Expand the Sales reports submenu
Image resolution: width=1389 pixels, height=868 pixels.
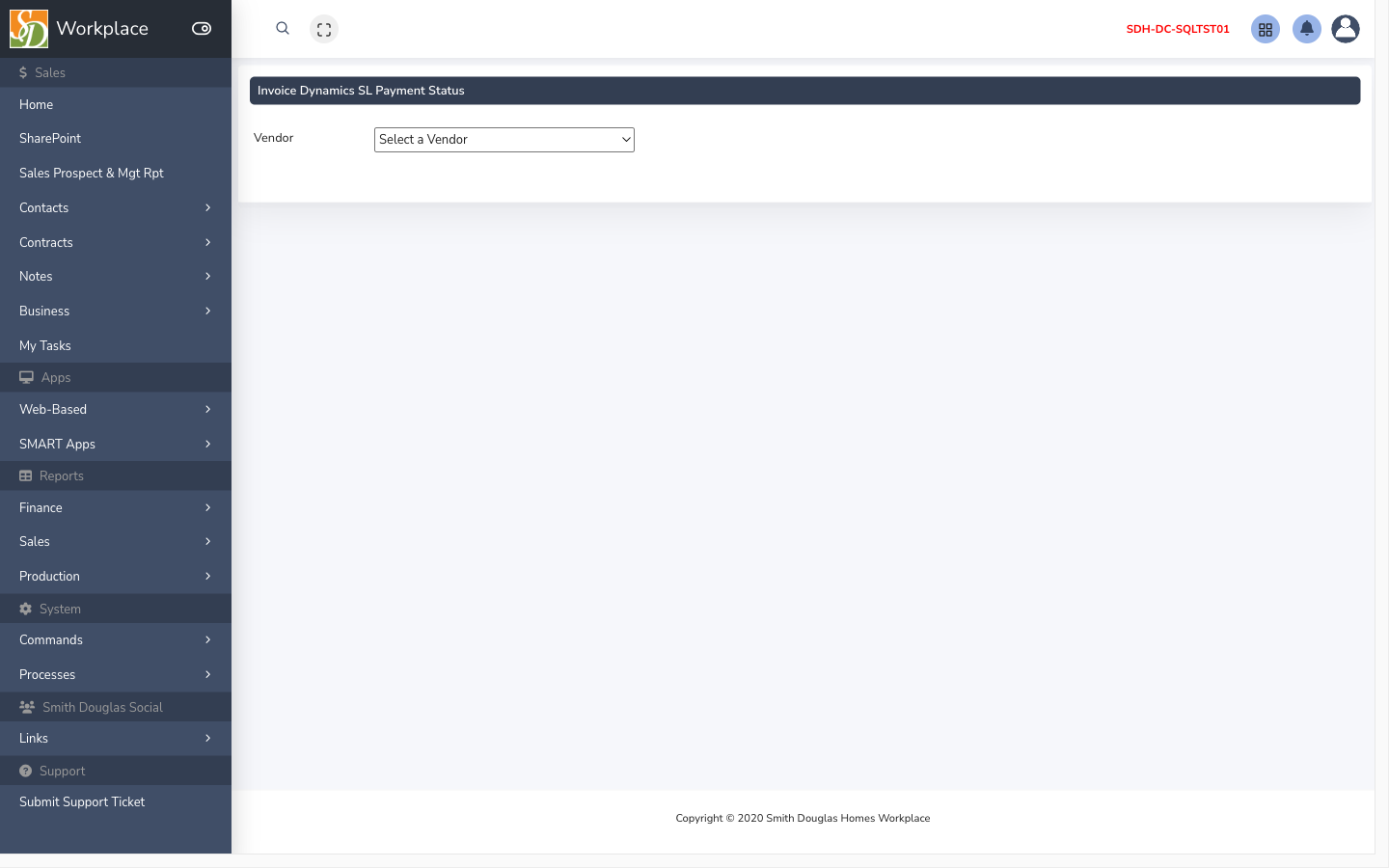[116, 541]
